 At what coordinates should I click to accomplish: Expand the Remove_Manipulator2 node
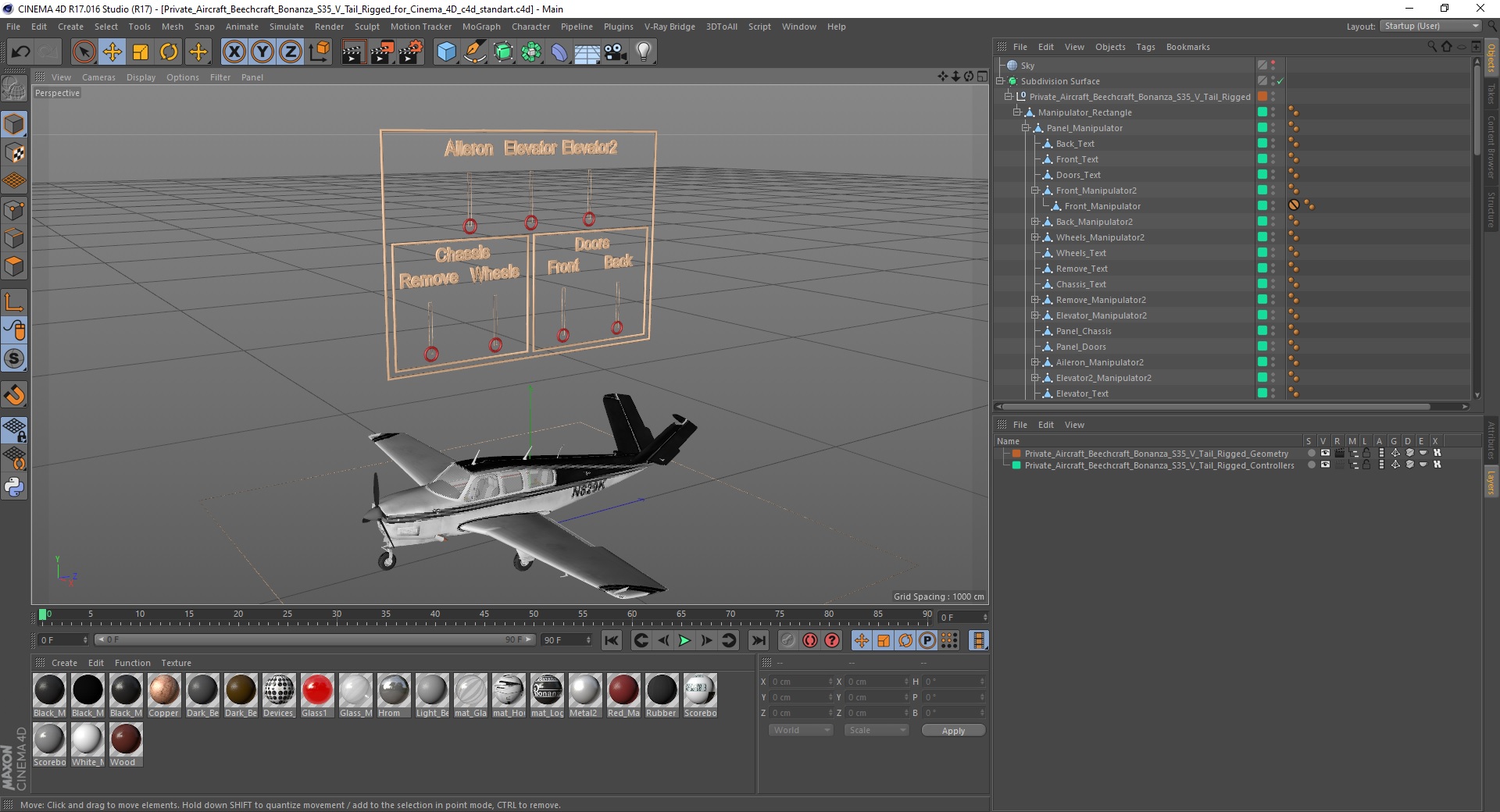(1035, 300)
